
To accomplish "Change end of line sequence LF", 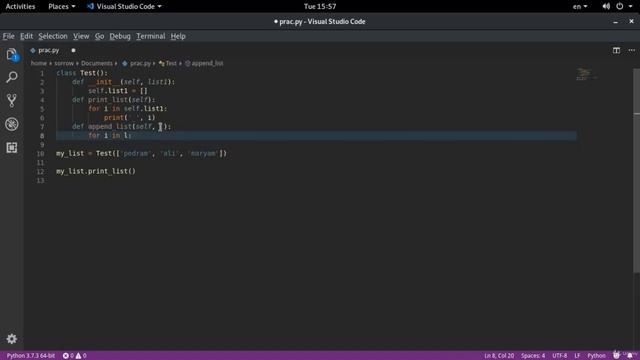I will click(577, 356).
